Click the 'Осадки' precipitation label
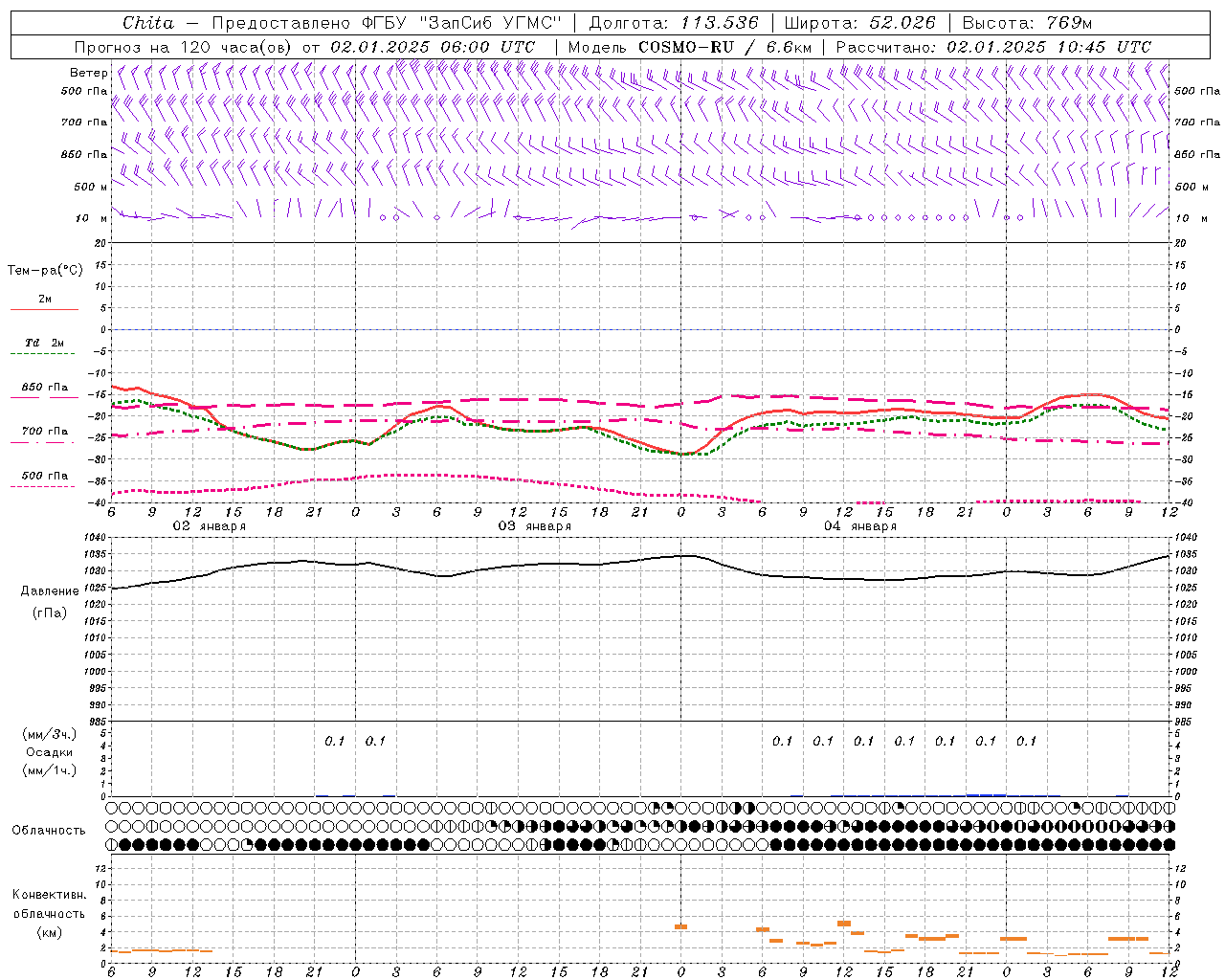The width and height of the screenshot is (1225, 980). [50, 752]
